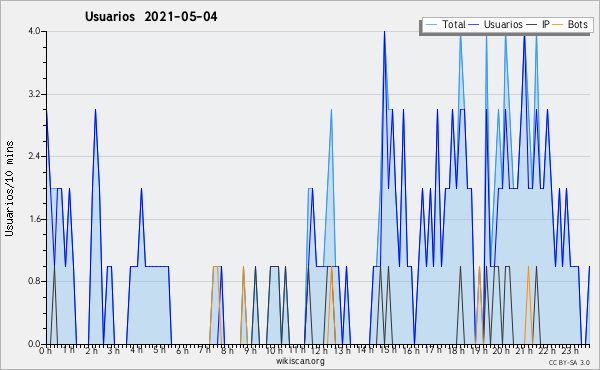
Task: Click the light blue Total legend line
Action: 431,25
